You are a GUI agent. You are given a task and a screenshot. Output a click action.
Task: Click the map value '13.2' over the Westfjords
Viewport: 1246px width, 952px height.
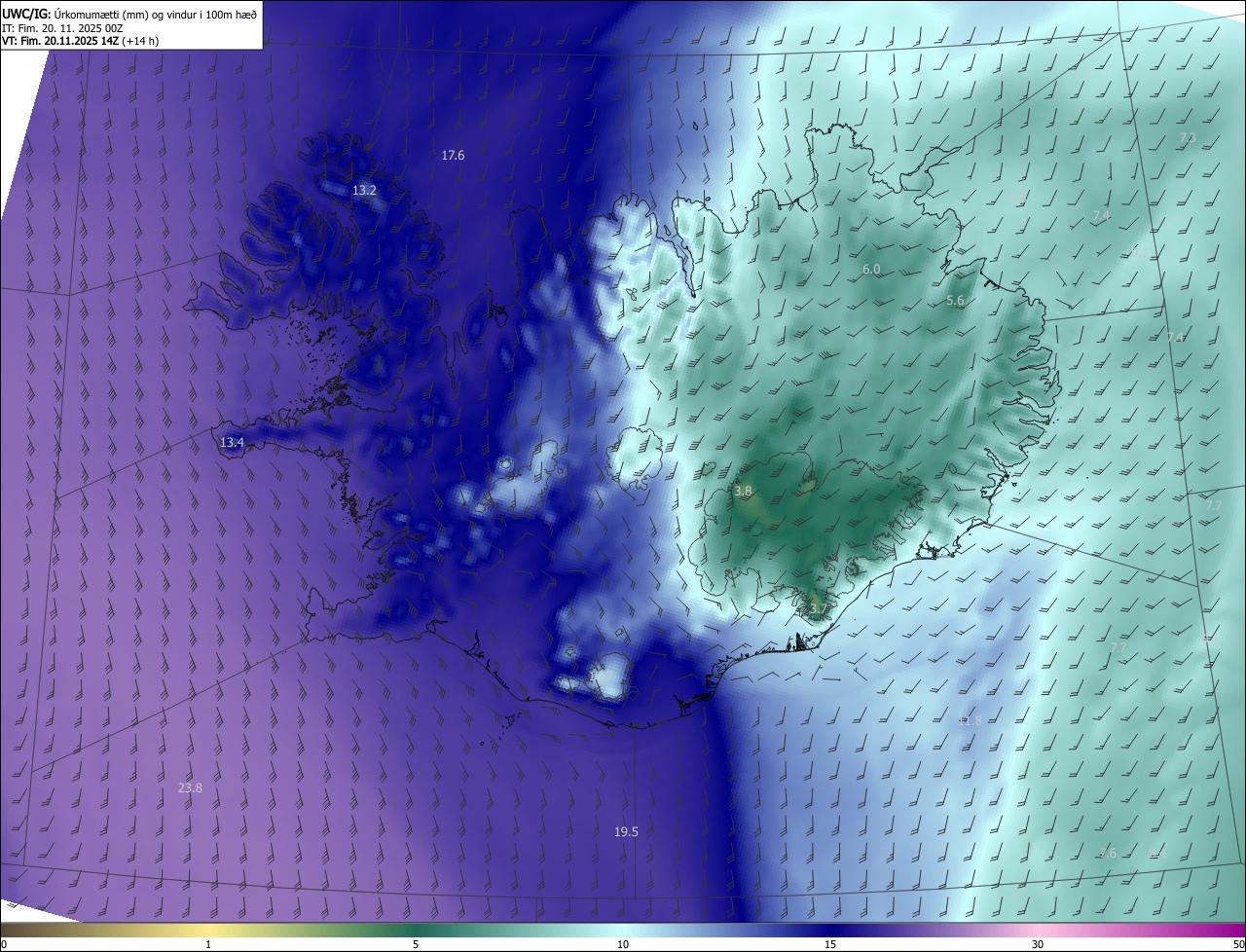[x=364, y=191]
